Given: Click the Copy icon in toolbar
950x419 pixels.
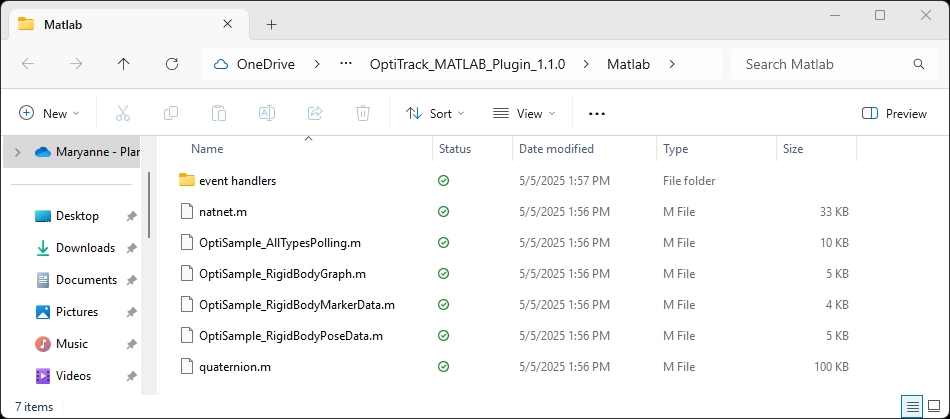Looking at the screenshot, I should coord(171,114).
